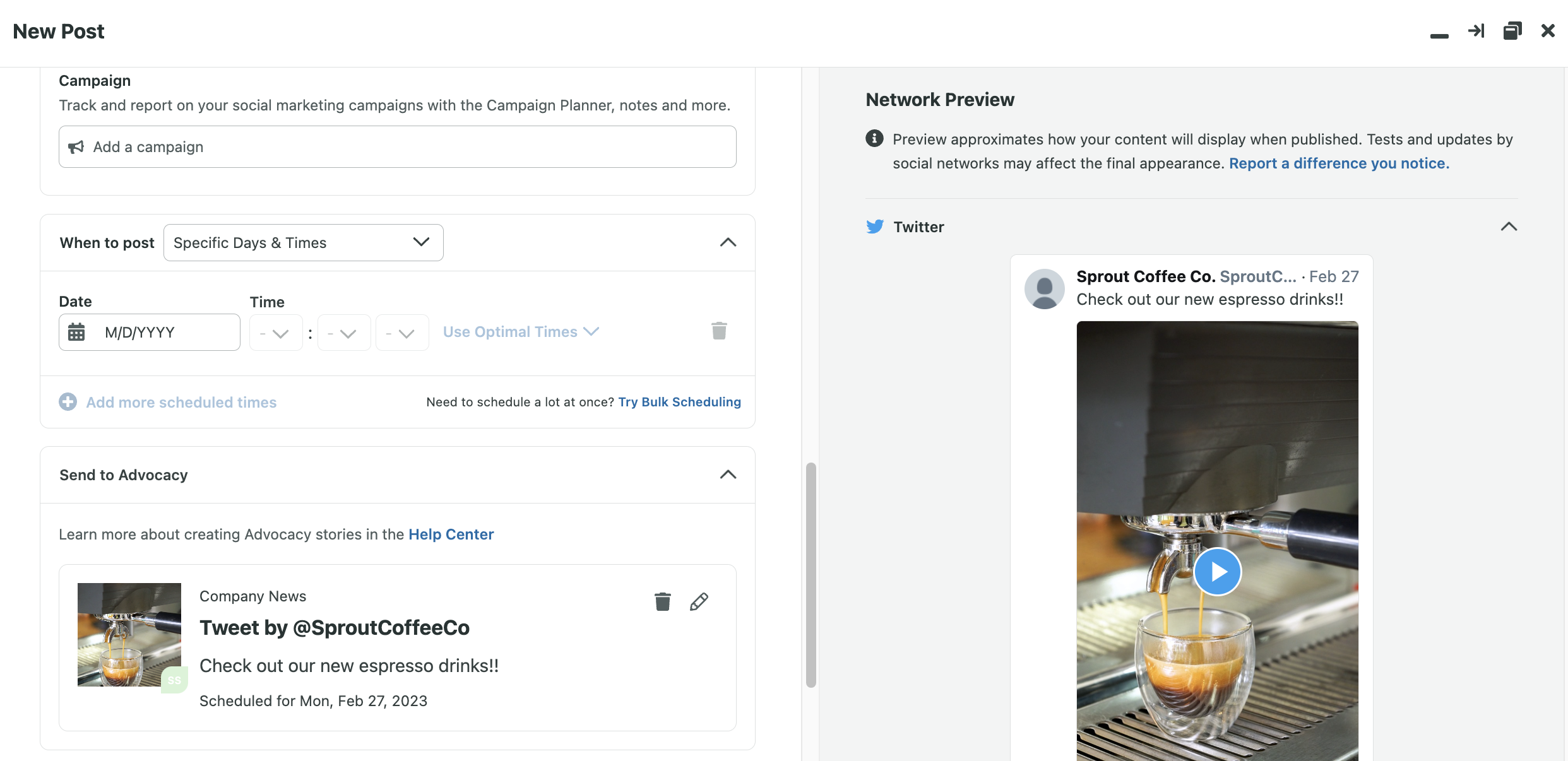
Task: Collapse the Send to Advocacy section
Action: click(x=728, y=475)
